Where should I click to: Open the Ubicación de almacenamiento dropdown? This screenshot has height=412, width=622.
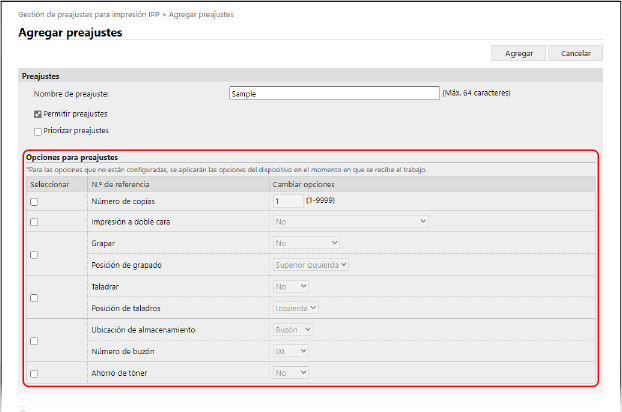click(x=293, y=330)
